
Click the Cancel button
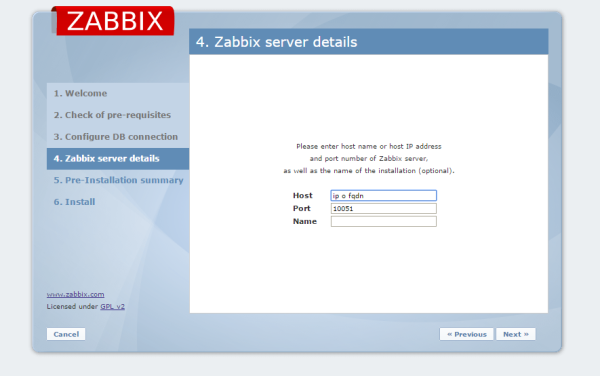(x=66, y=334)
